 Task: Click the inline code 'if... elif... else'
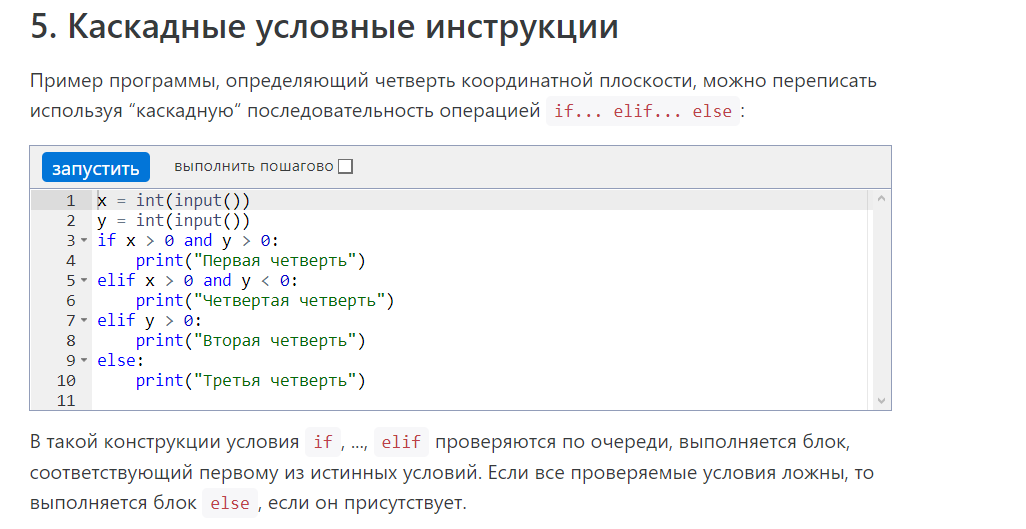click(x=643, y=111)
